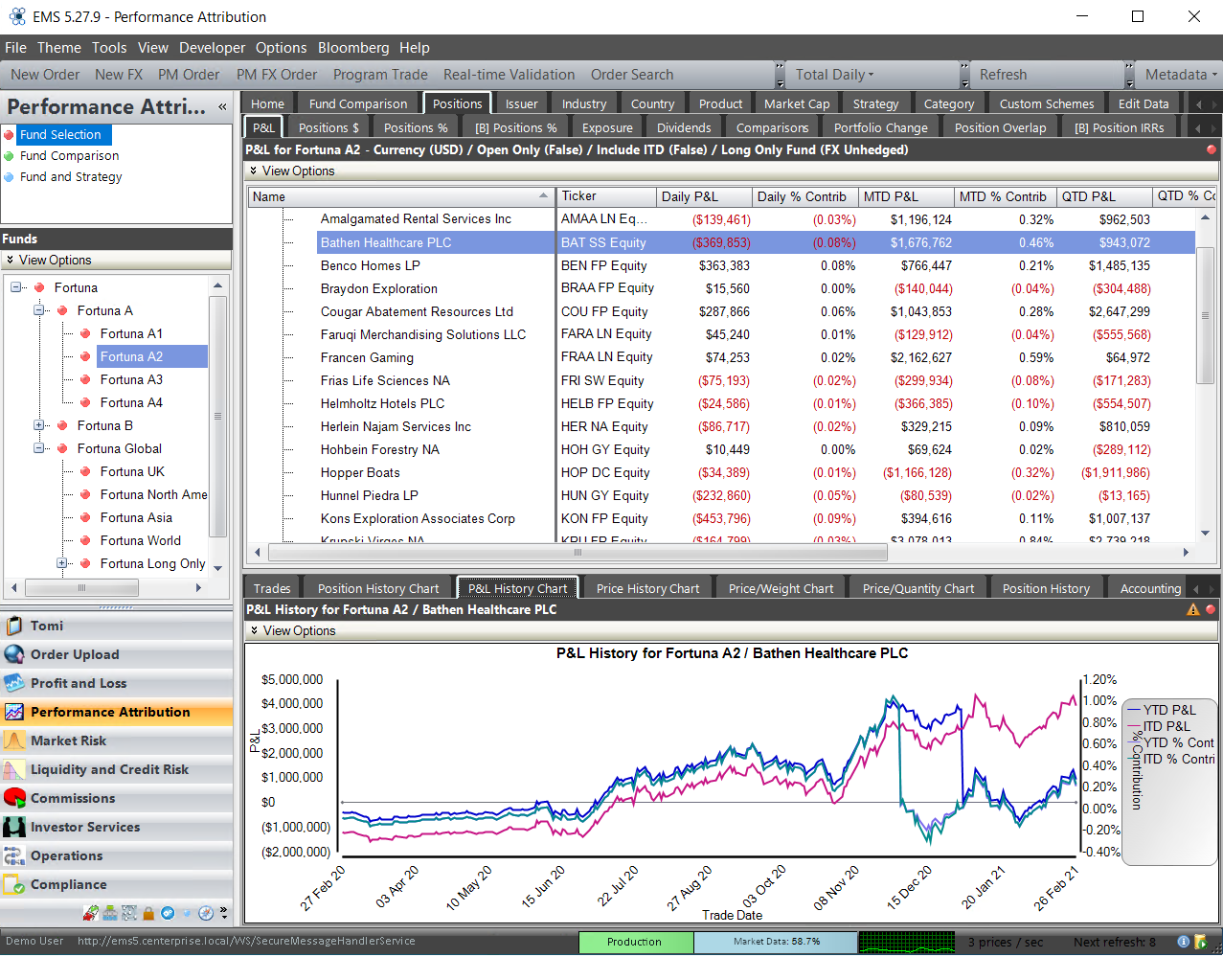Click the Refresh button
This screenshot has height=980, width=1223.
coord(1003,75)
